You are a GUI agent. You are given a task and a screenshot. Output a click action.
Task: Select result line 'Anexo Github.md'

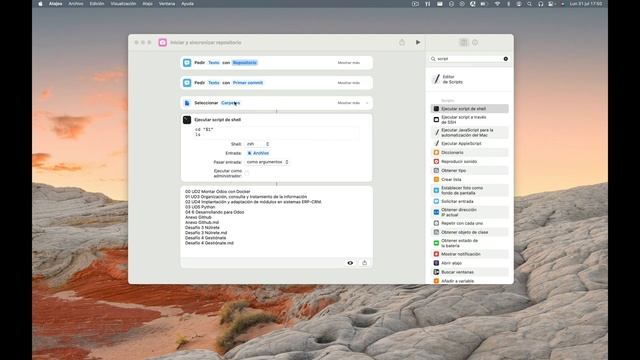(202, 222)
